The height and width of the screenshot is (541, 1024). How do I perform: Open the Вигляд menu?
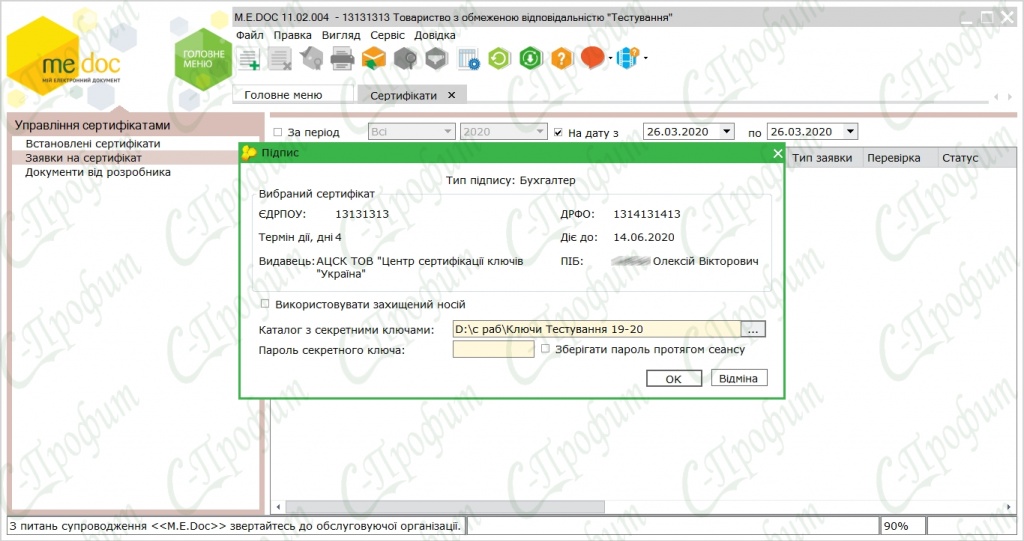(341, 35)
